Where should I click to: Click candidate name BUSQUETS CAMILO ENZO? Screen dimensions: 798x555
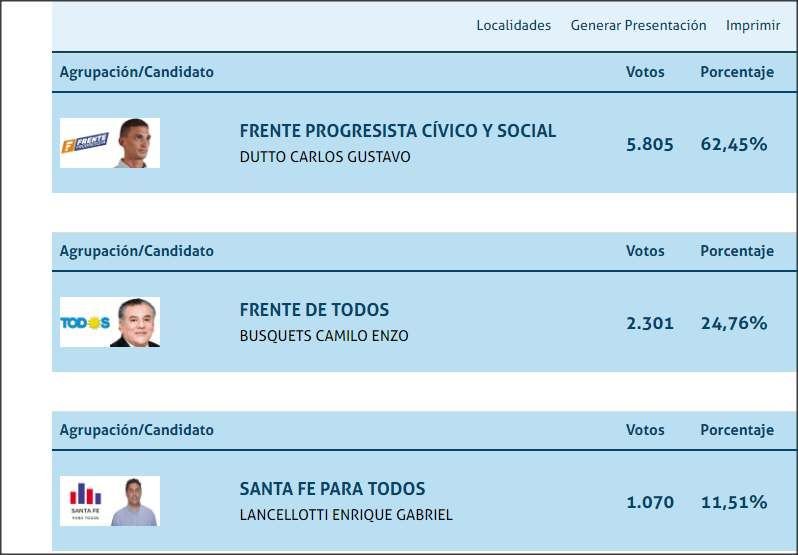[324, 336]
